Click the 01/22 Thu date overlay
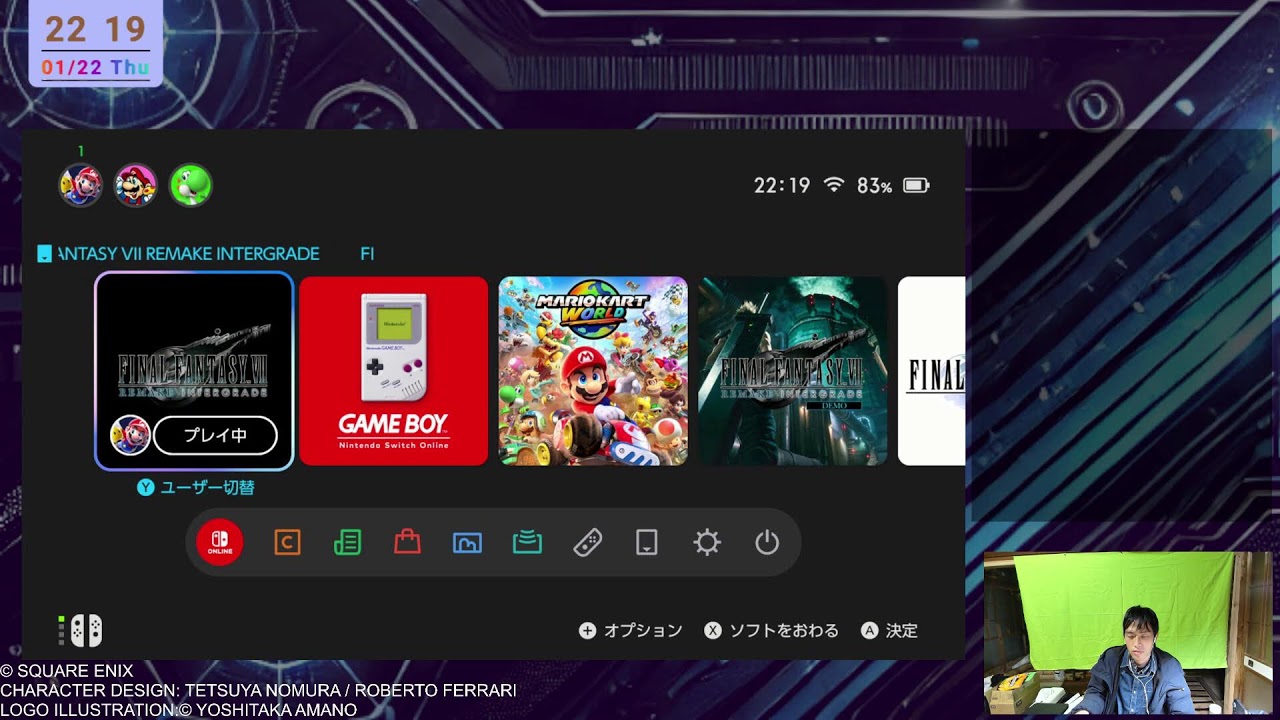 click(96, 67)
